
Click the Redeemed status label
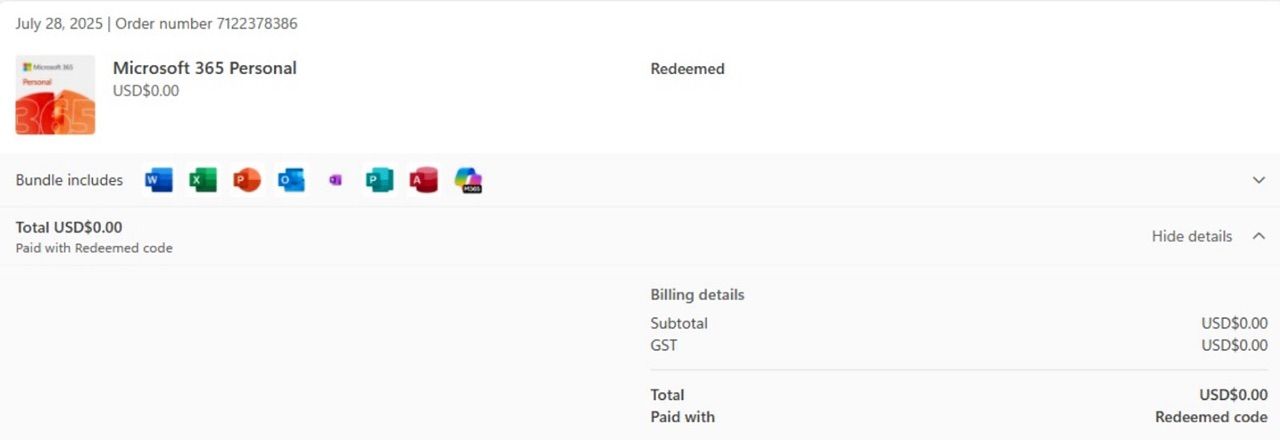(687, 69)
